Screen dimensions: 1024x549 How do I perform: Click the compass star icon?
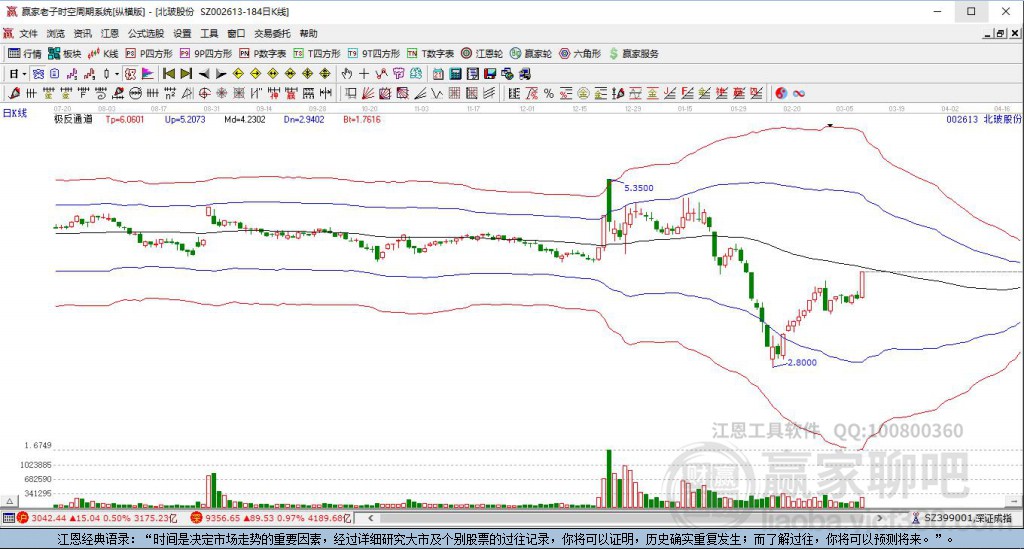(221, 93)
